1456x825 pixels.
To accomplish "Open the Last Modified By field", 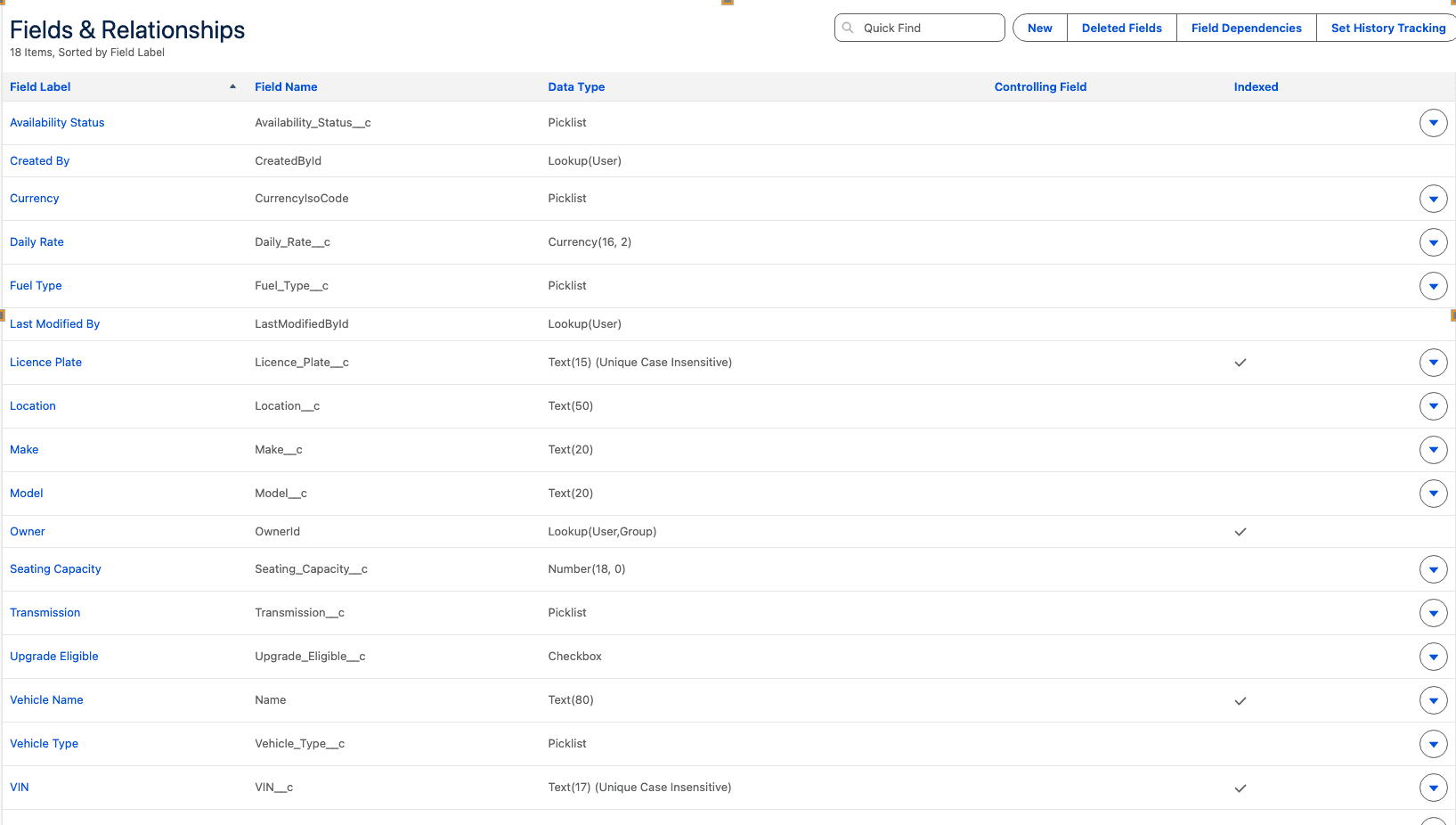I will click(x=54, y=324).
